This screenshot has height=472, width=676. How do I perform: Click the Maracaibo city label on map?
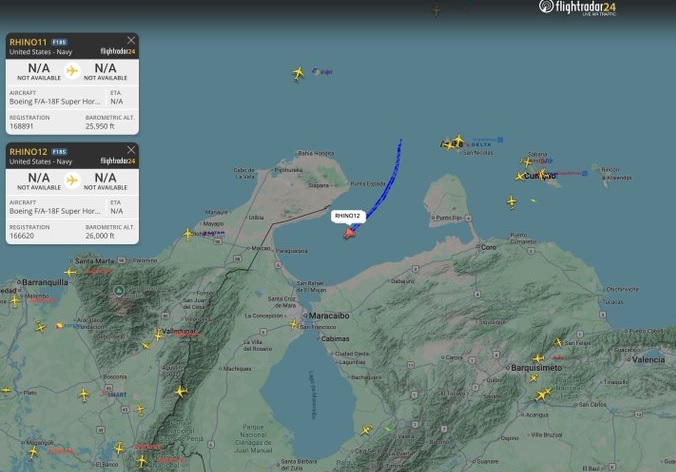click(329, 315)
